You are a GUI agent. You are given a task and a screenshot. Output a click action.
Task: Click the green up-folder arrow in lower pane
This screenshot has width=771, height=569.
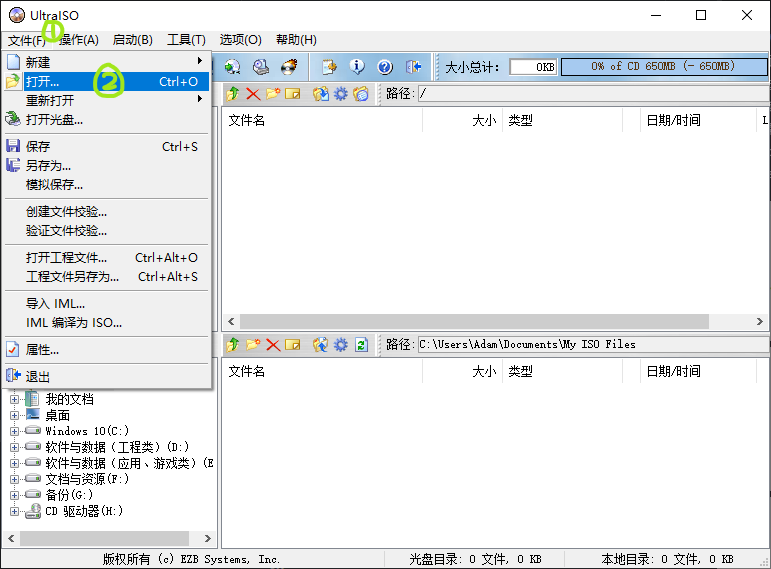coord(233,345)
